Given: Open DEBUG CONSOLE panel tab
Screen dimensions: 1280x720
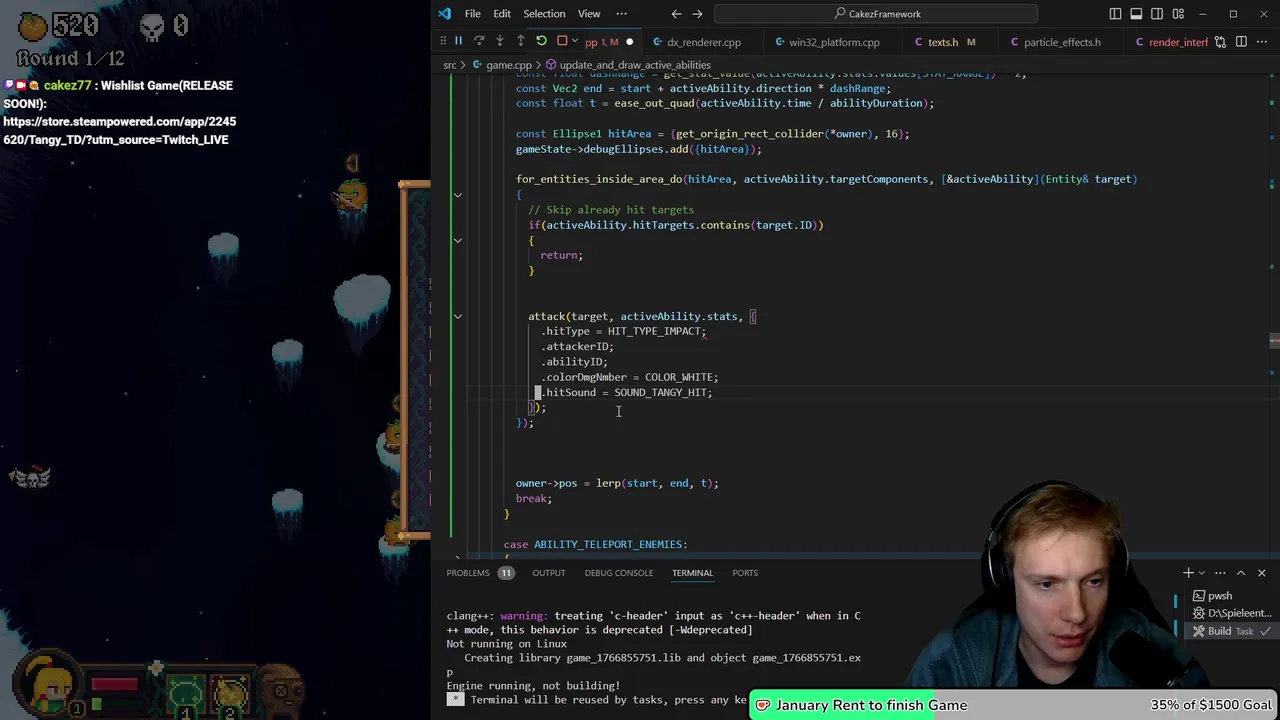Looking at the screenshot, I should [x=618, y=573].
